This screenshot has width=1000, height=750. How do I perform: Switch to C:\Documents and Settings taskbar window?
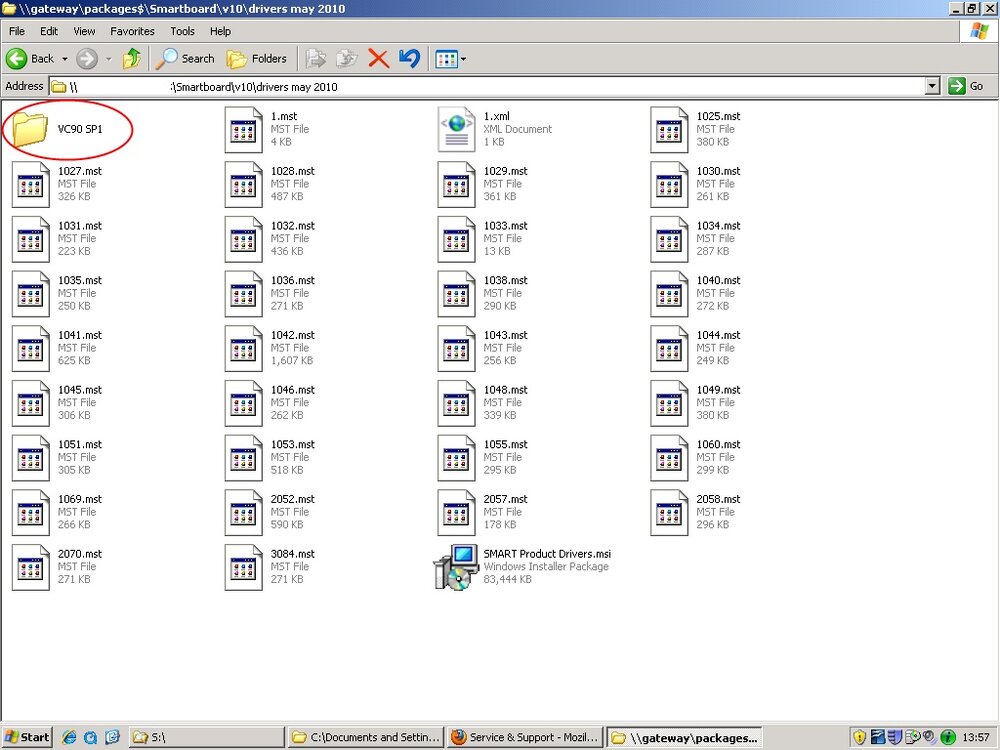[x=366, y=737]
